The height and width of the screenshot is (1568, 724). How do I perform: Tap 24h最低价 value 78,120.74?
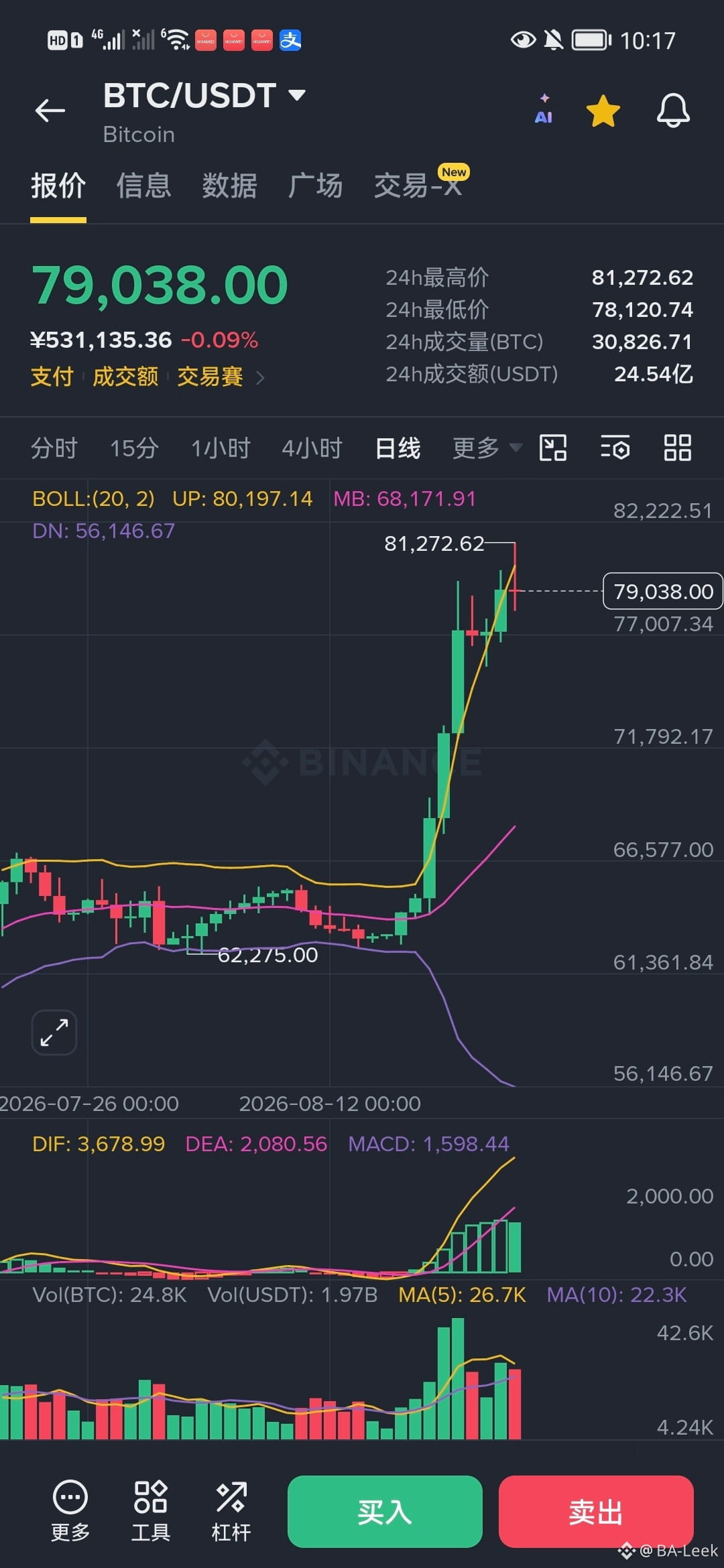[x=642, y=310]
